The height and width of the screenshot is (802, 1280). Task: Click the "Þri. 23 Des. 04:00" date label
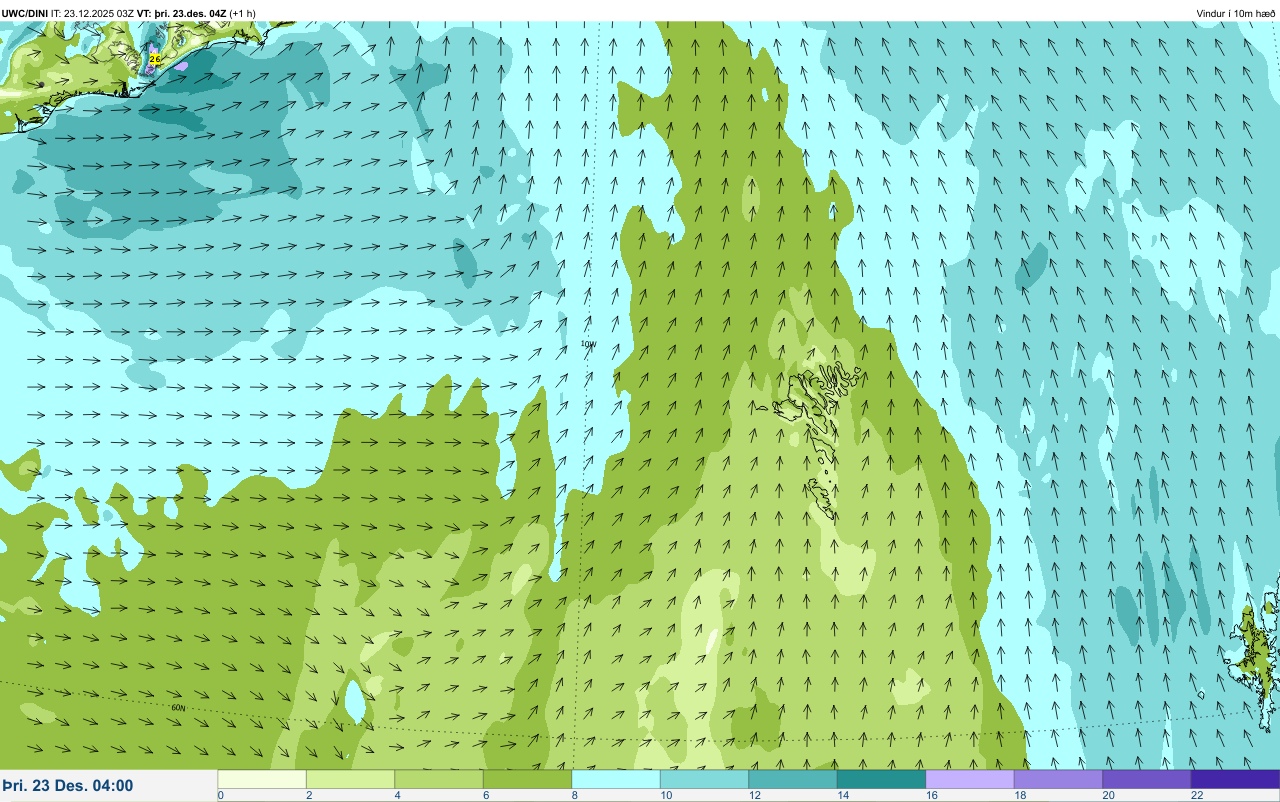(68, 786)
